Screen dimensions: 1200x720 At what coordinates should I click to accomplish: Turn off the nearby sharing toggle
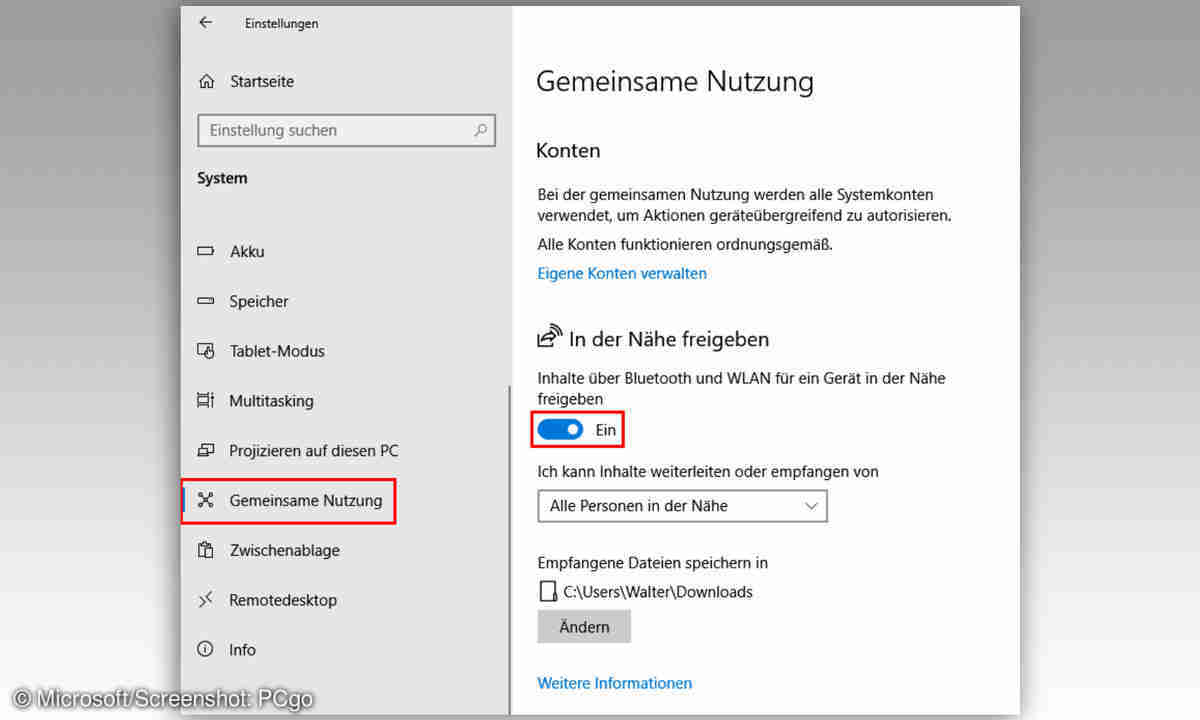tap(560, 430)
